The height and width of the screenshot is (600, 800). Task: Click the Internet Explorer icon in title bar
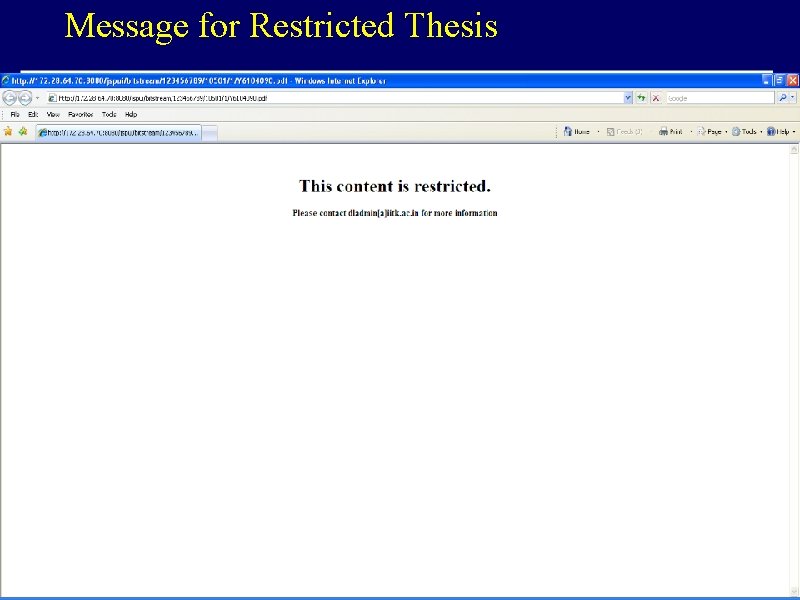coord(6,81)
